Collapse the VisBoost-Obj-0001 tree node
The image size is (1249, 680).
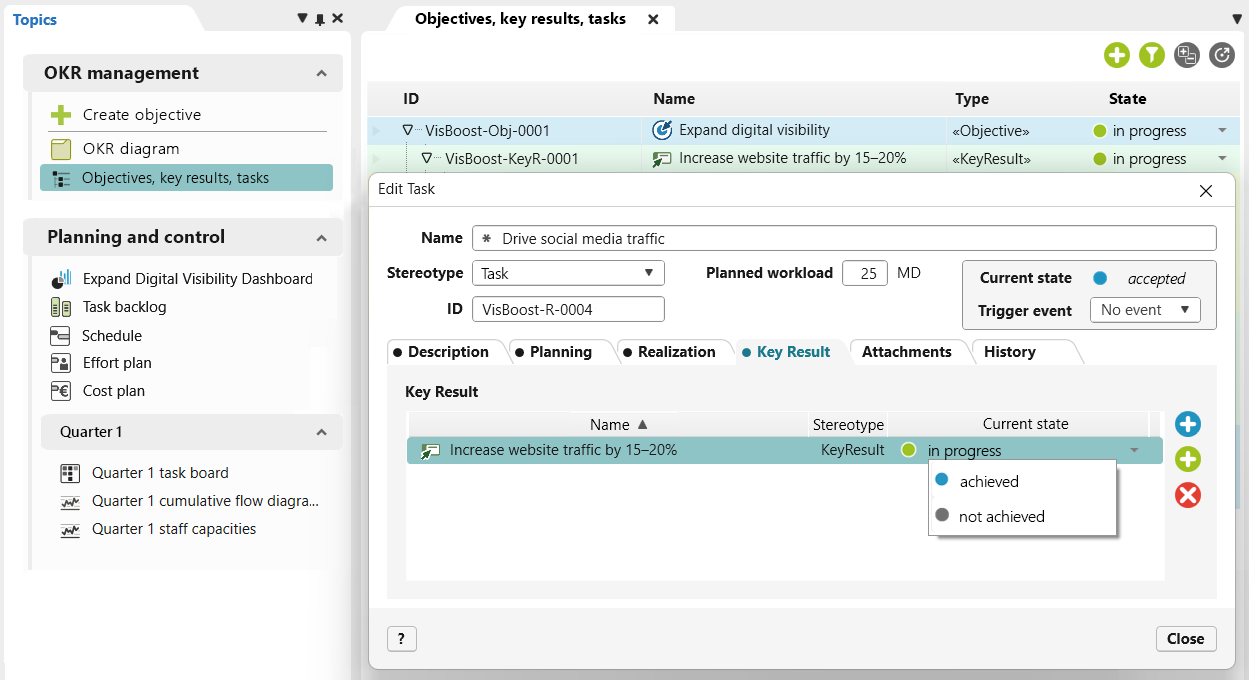tap(407, 130)
